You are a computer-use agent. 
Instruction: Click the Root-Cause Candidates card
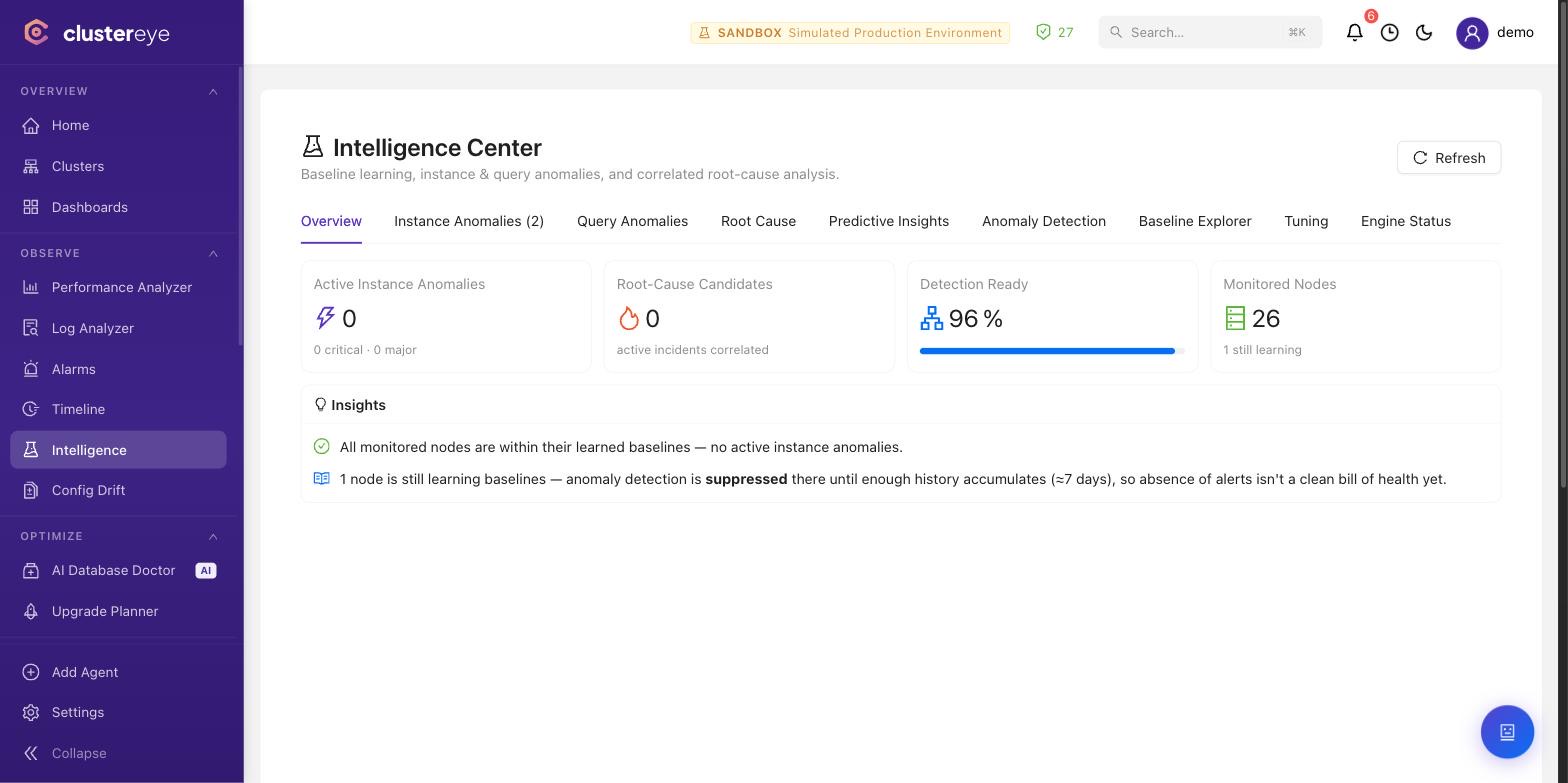(749, 317)
